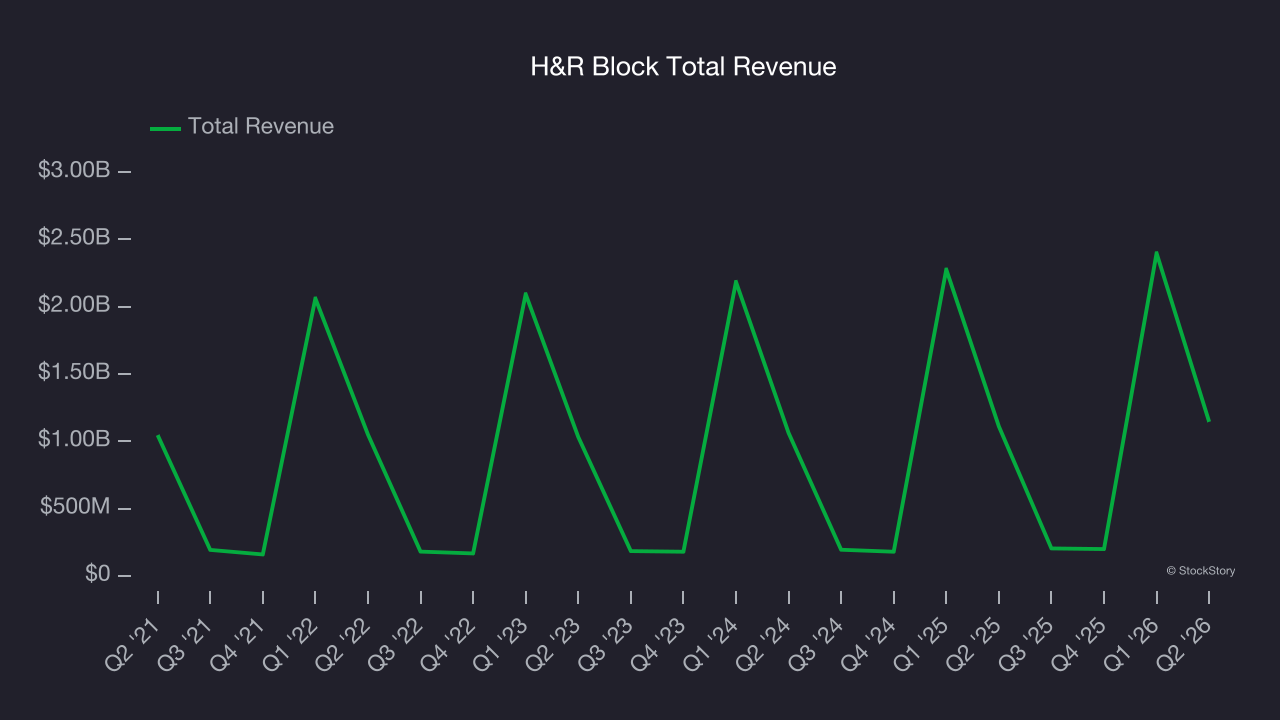Viewport: 1280px width, 720px height.
Task: Click the $1.00B y-axis label
Action: (74, 440)
